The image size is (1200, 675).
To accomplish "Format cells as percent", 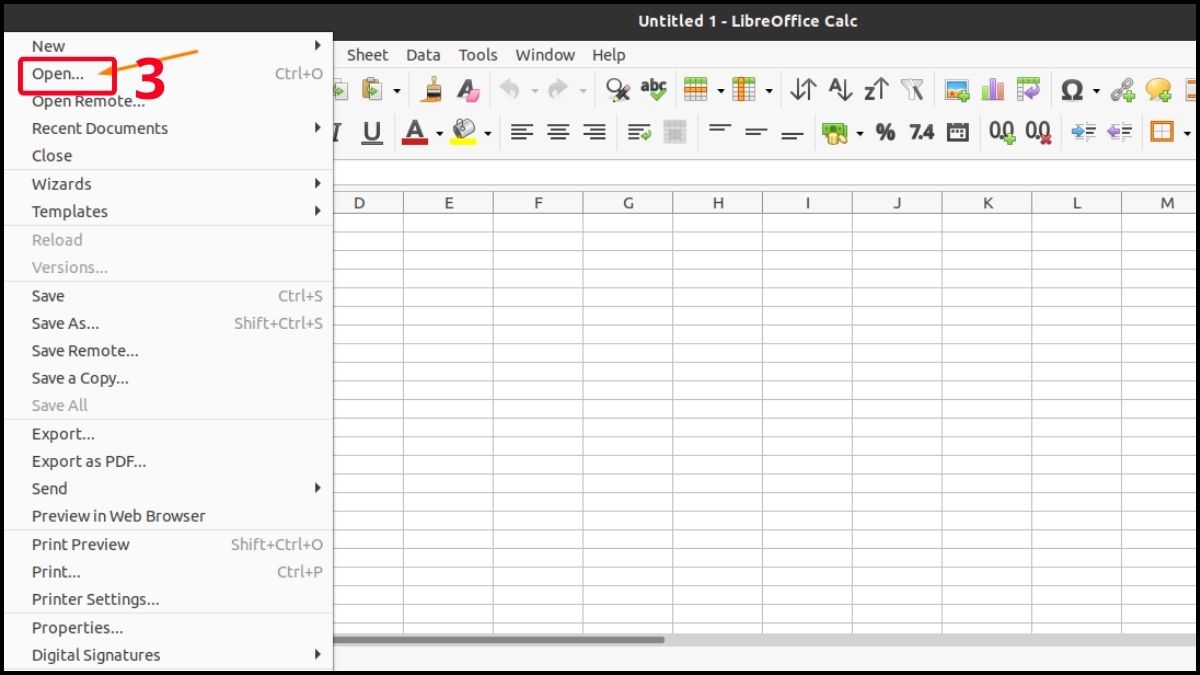I will 885,131.
